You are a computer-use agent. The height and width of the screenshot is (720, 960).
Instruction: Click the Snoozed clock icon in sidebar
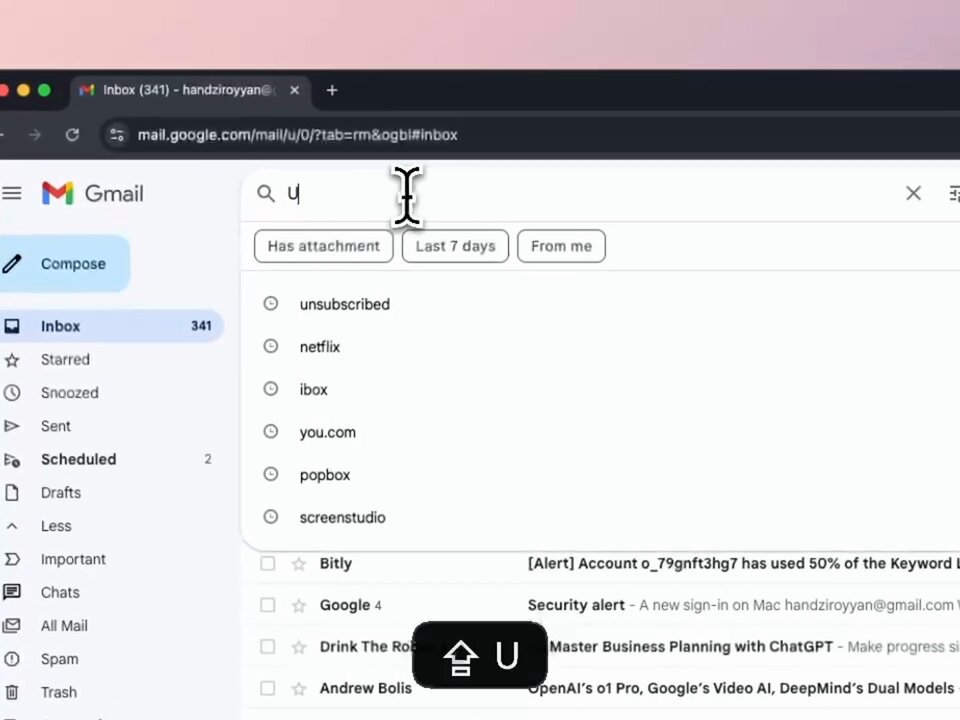click(x=12, y=392)
